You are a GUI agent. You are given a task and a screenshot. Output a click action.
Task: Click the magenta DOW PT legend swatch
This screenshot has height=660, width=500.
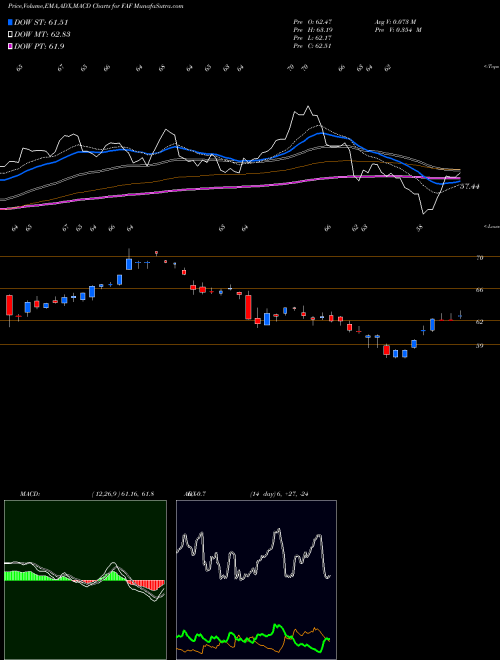click(x=10, y=46)
